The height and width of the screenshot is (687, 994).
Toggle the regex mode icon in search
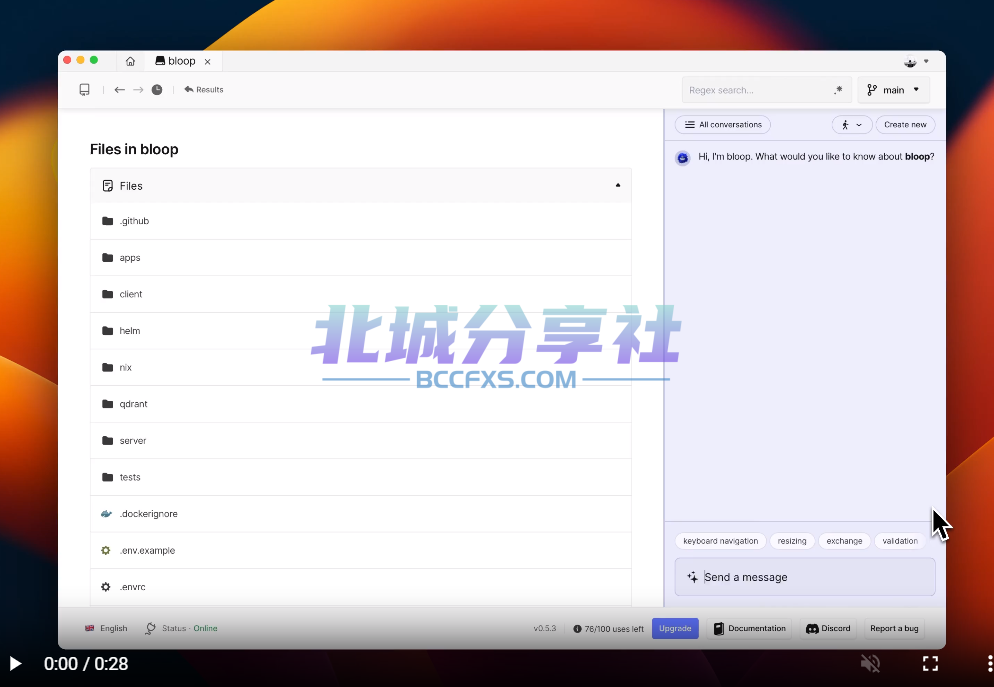pyautogui.click(x=838, y=90)
